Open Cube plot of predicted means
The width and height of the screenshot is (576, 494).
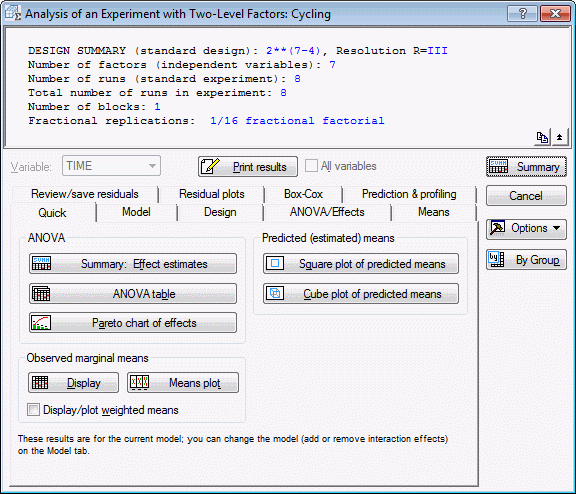coord(361,293)
